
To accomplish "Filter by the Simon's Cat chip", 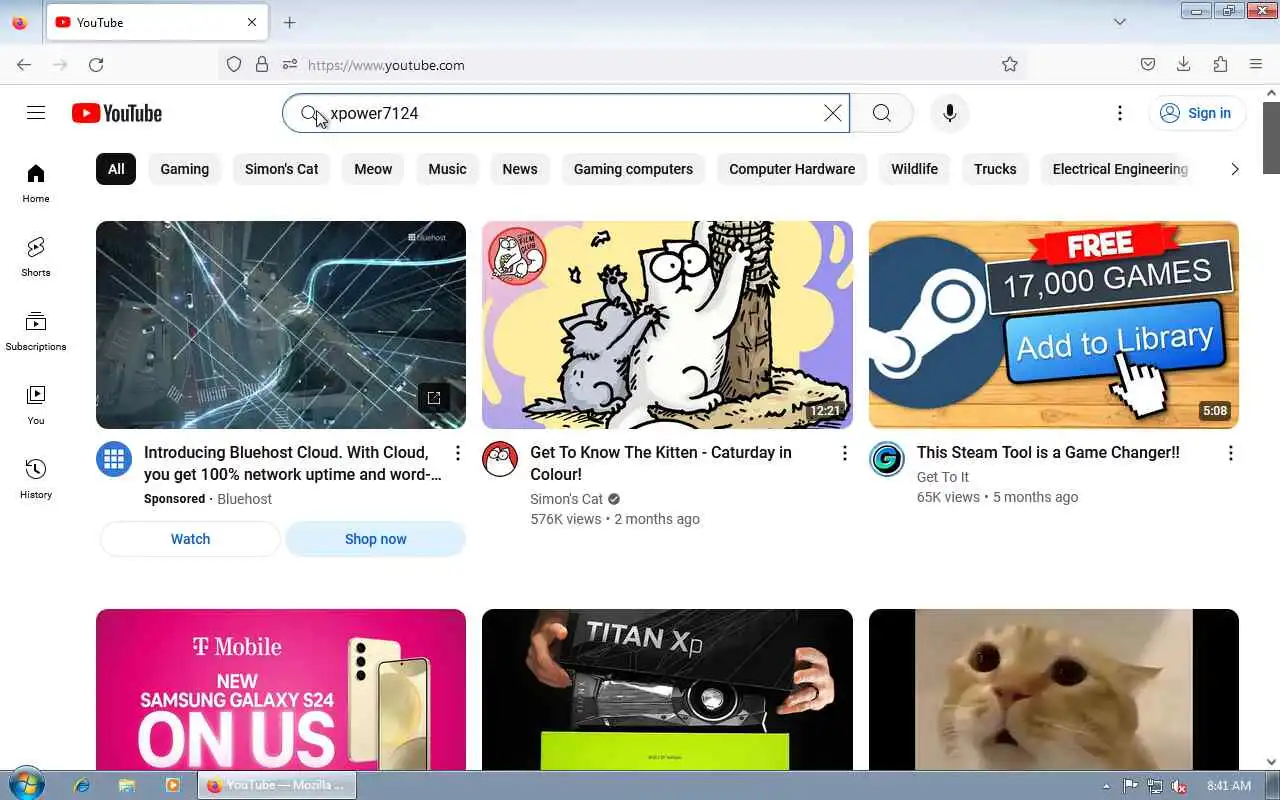I will click(282, 169).
